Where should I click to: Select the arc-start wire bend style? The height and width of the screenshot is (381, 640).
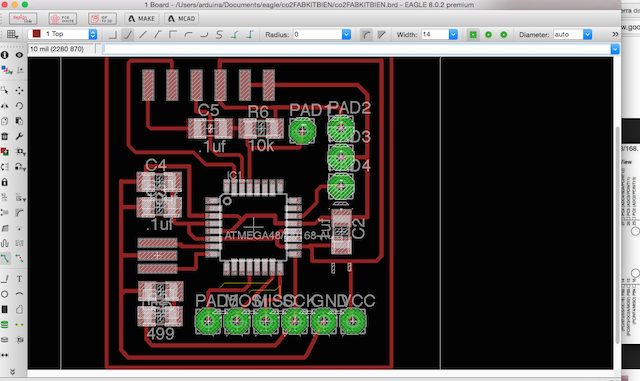(x=188, y=35)
